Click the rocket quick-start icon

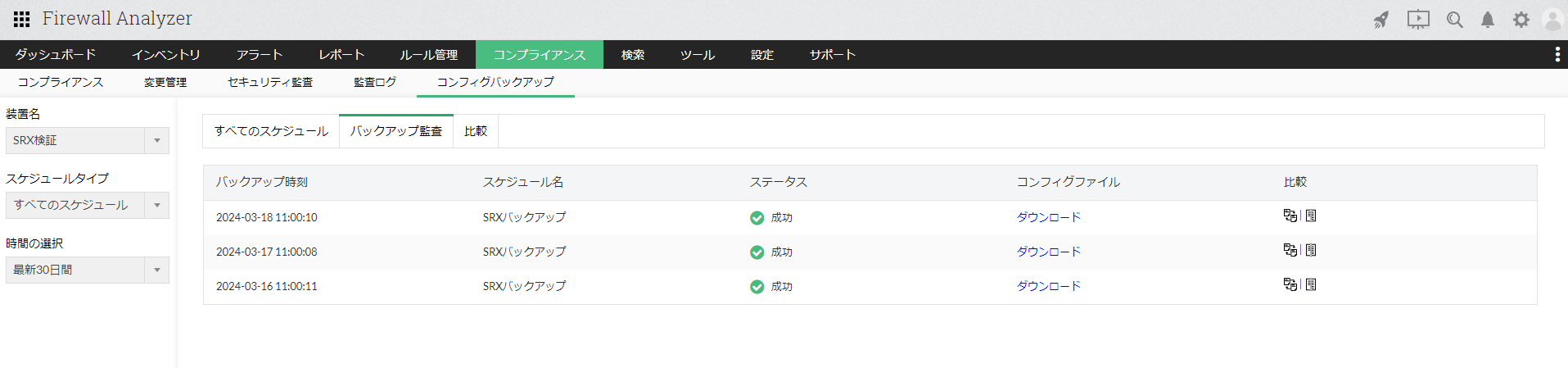pos(1381,20)
